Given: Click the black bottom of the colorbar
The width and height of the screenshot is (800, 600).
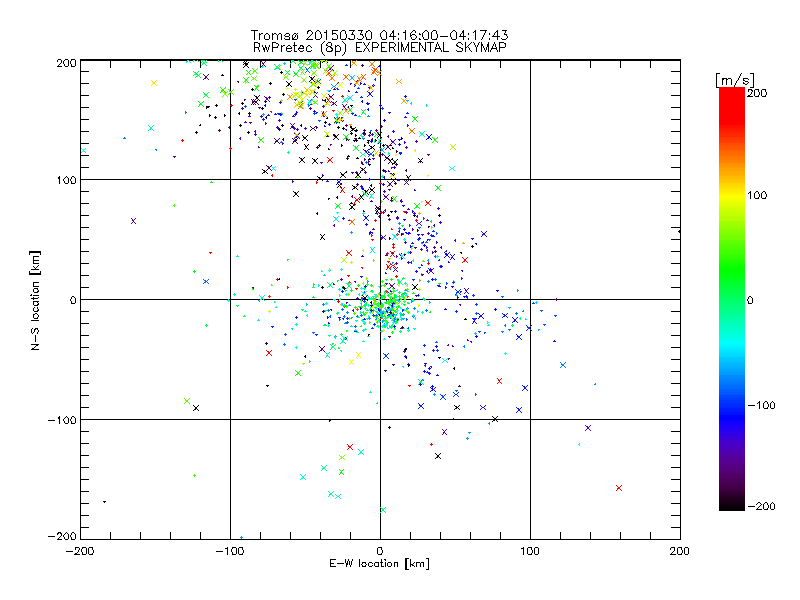Looking at the screenshot, I should tap(732, 504).
